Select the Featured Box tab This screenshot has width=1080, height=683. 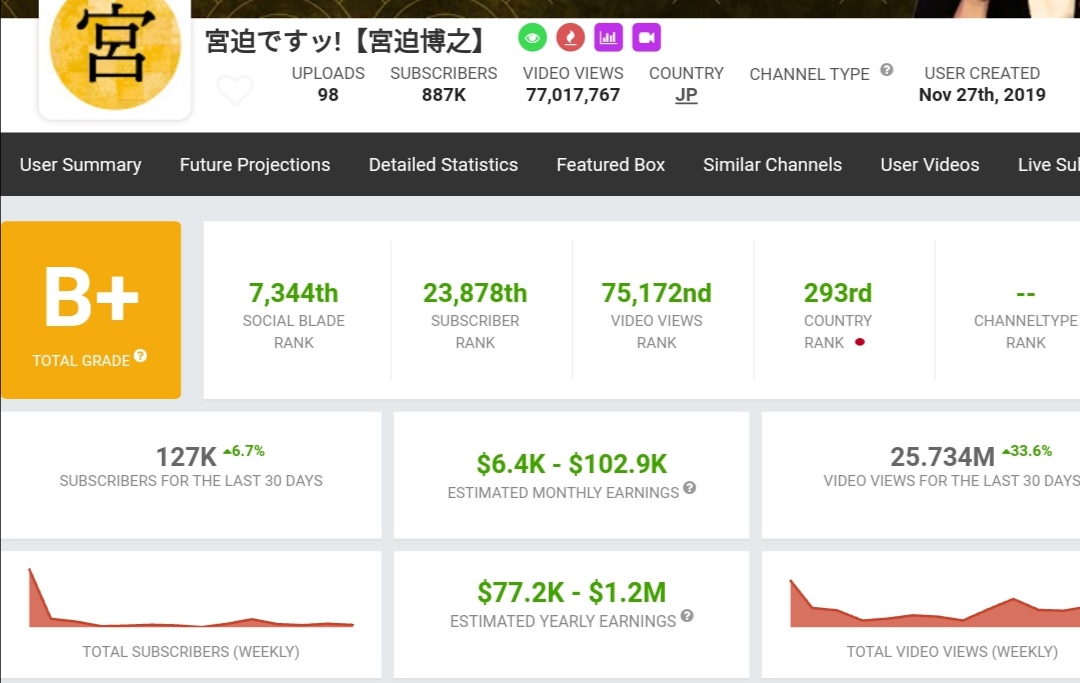pos(610,165)
